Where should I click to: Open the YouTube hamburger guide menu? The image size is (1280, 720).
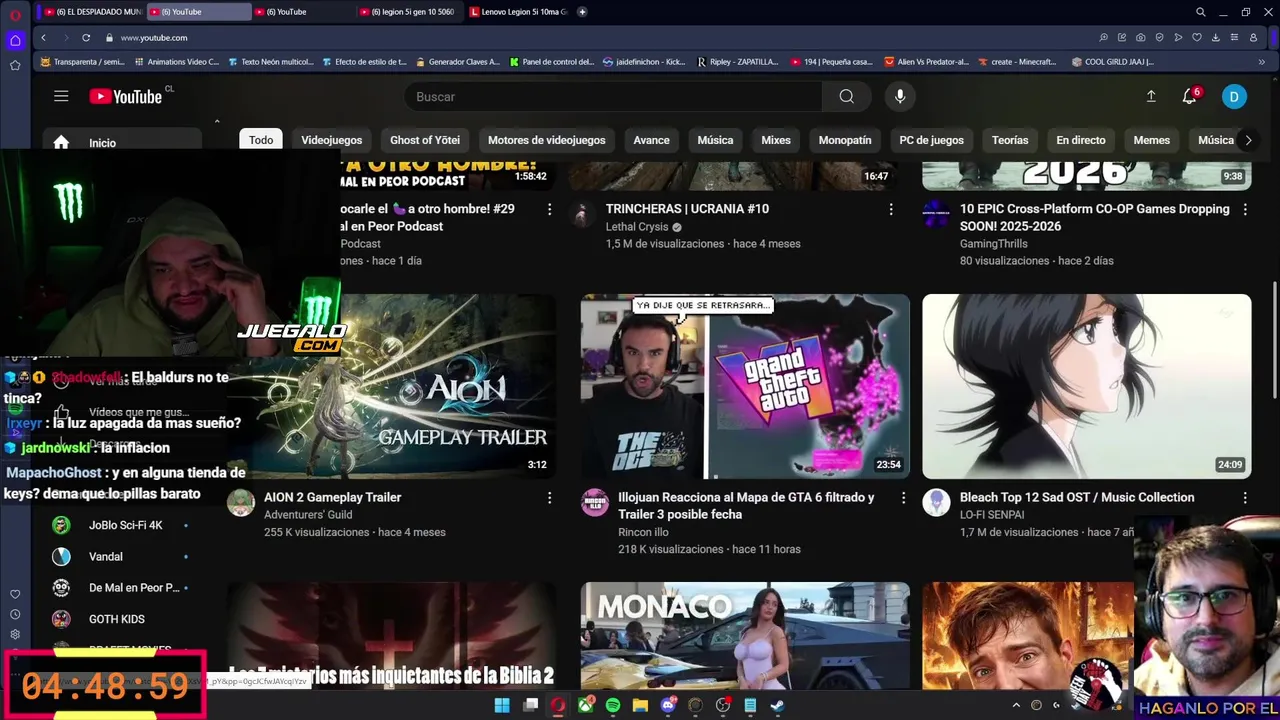(x=61, y=96)
